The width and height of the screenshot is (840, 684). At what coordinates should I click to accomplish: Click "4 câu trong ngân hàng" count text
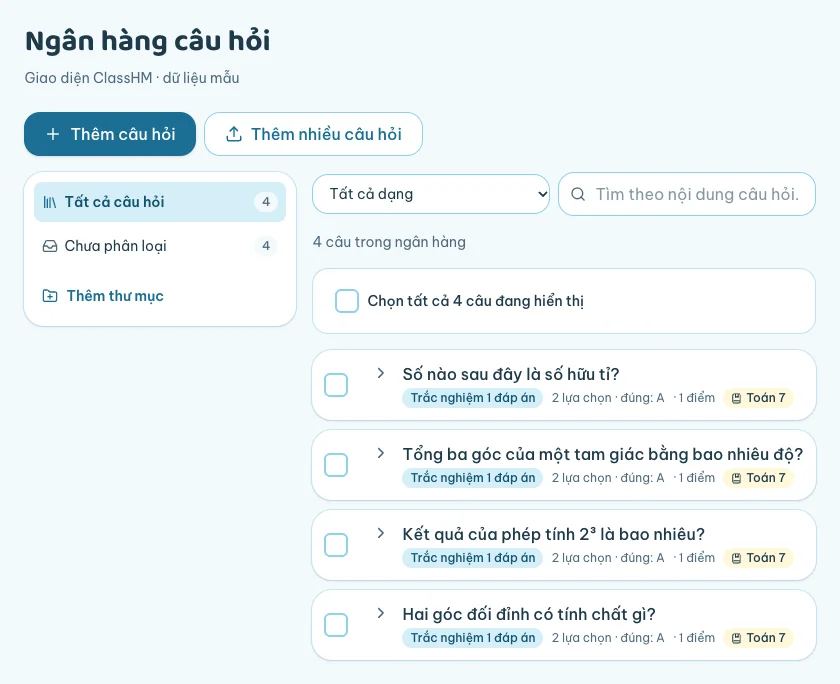pos(389,242)
